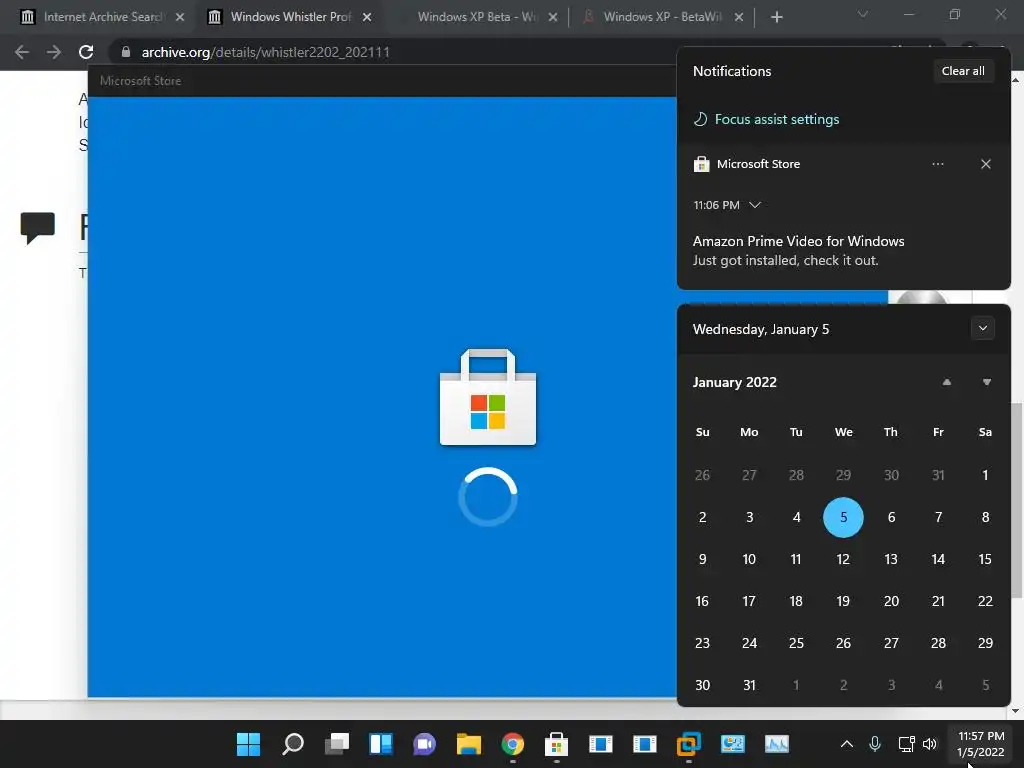1024x768 pixels.
Task: Open the VirtualBox taskbar icon
Action: (x=688, y=743)
